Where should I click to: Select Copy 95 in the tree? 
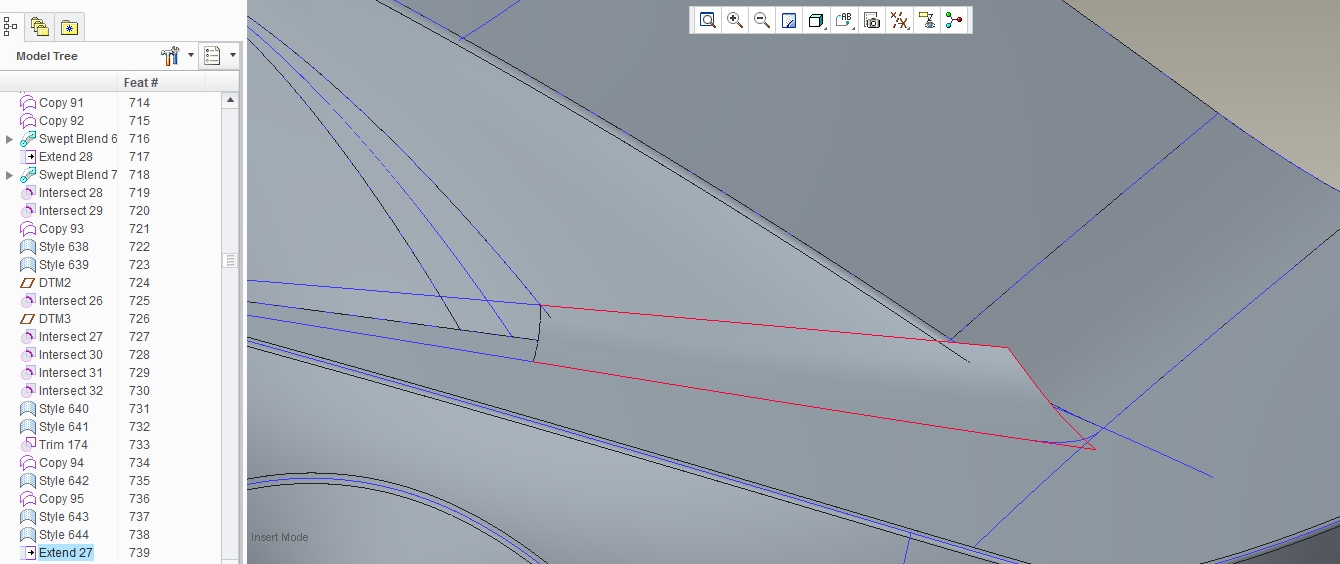click(61, 499)
